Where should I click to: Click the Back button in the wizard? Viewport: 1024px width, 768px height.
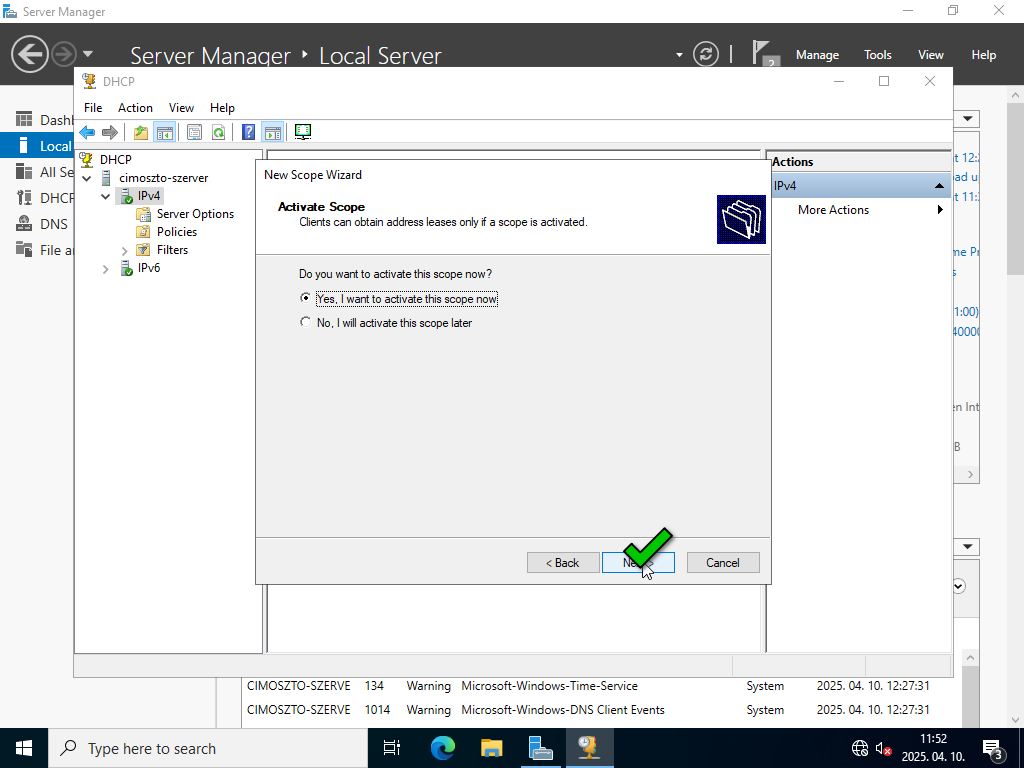(x=563, y=563)
